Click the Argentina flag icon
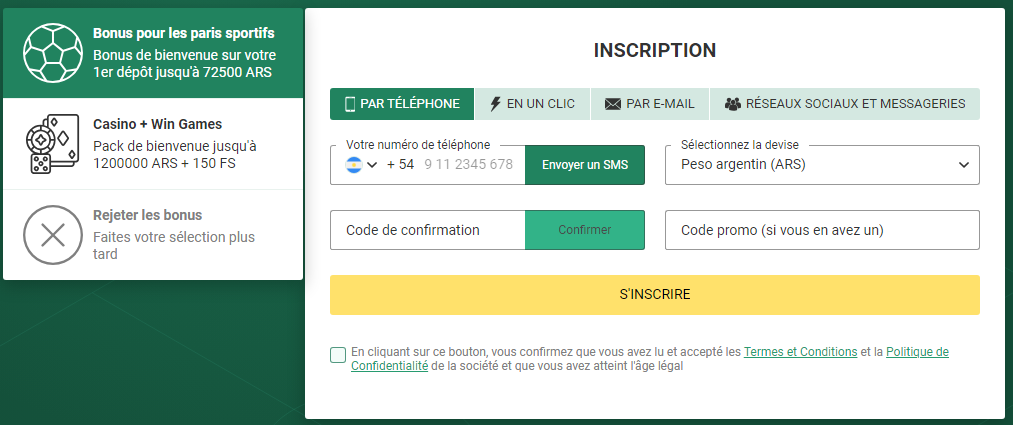This screenshot has height=425, width=1013. (353, 165)
